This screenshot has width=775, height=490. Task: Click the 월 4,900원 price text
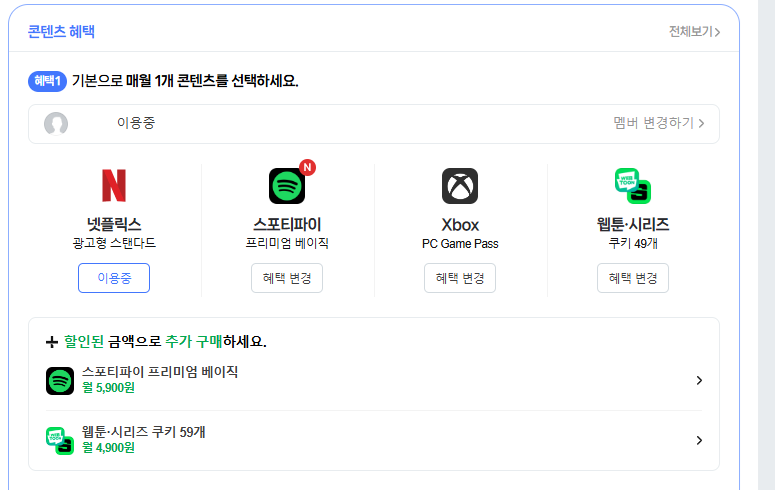tap(108, 447)
